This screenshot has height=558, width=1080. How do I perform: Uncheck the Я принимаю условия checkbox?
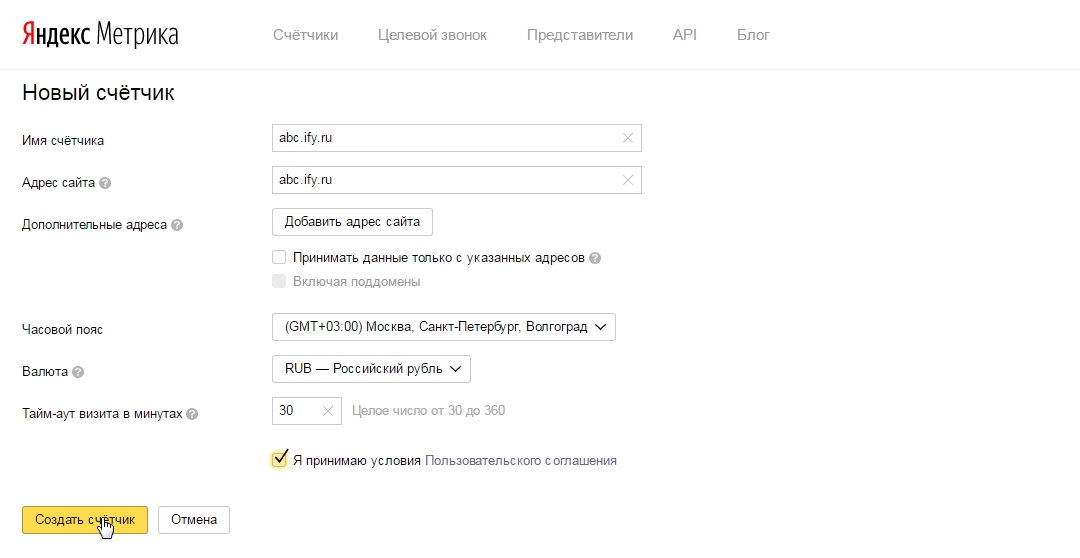pos(279,460)
